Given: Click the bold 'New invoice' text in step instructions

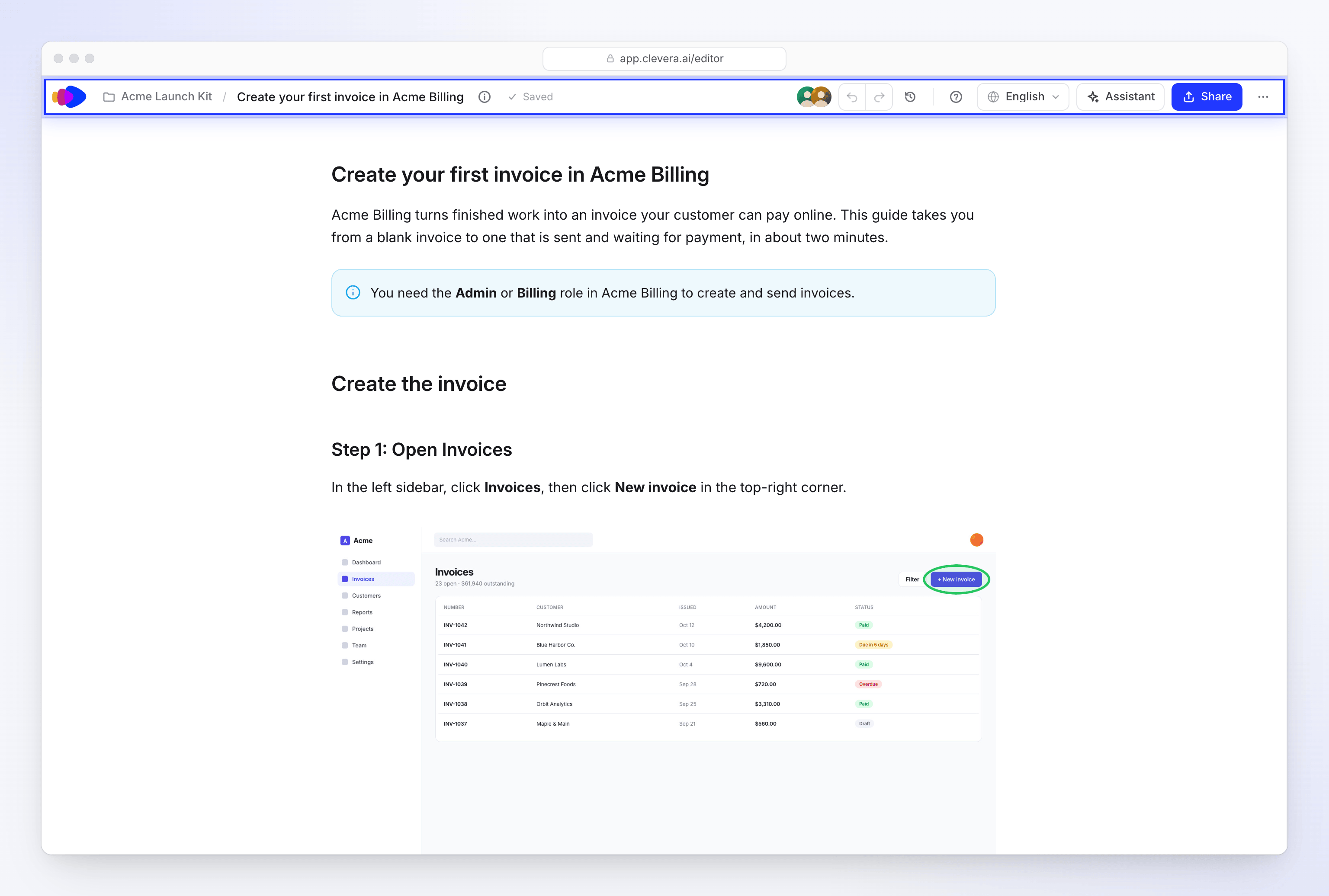Looking at the screenshot, I should 655,487.
